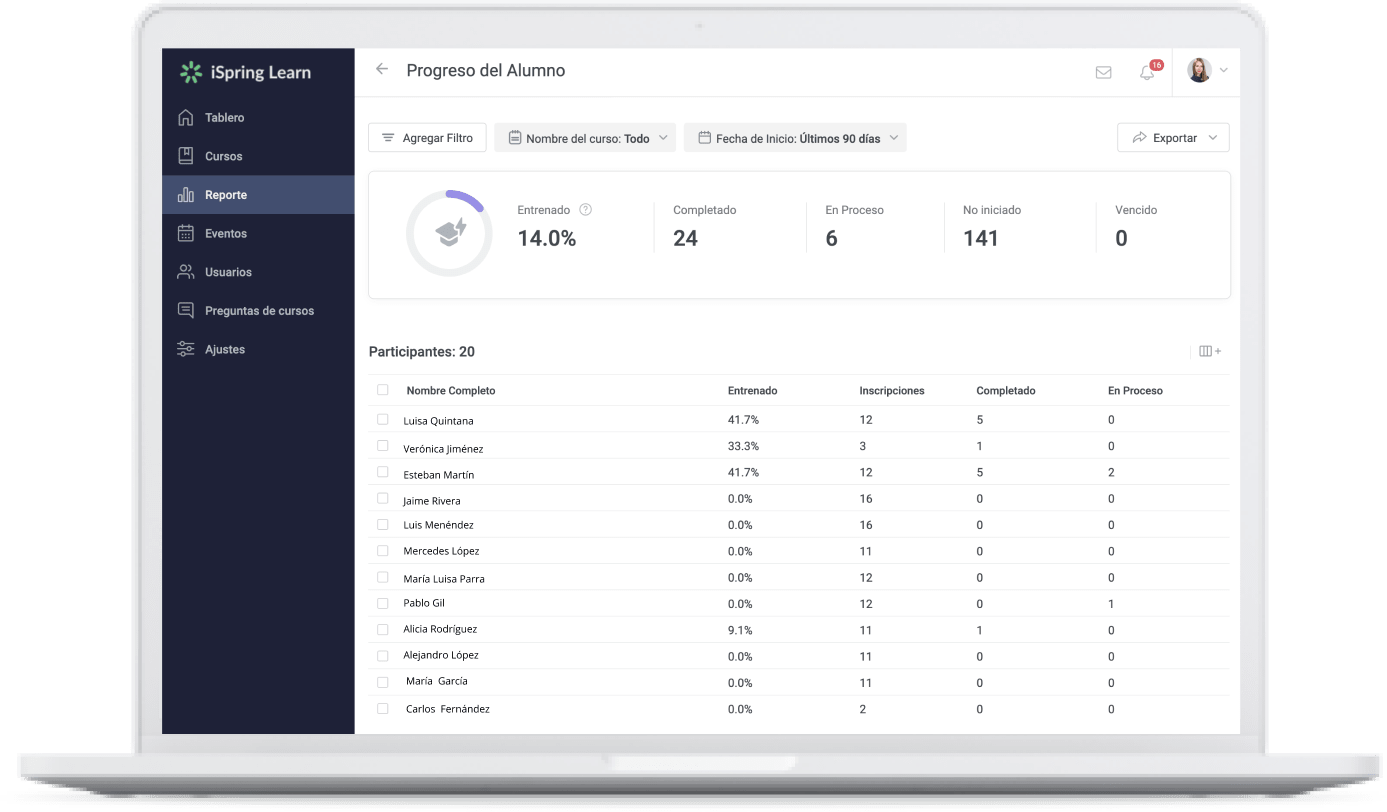The height and width of the screenshot is (812, 1387).
Task: Click the circular Entrenado progress chart
Action: [449, 233]
